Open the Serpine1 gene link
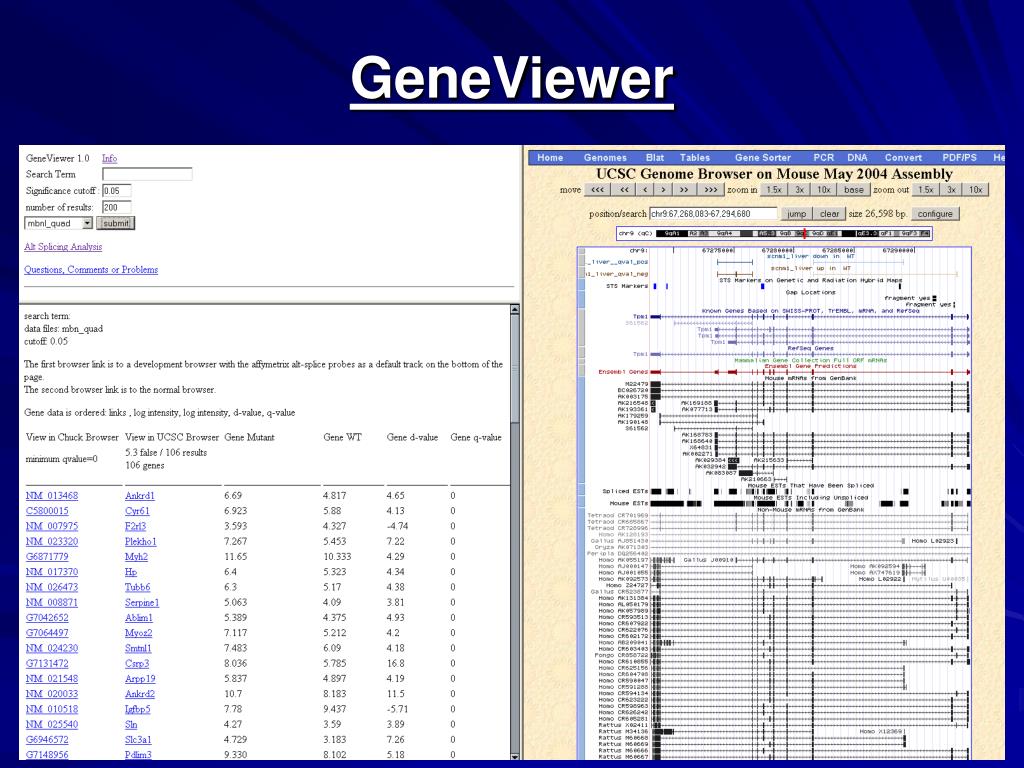 (142, 602)
